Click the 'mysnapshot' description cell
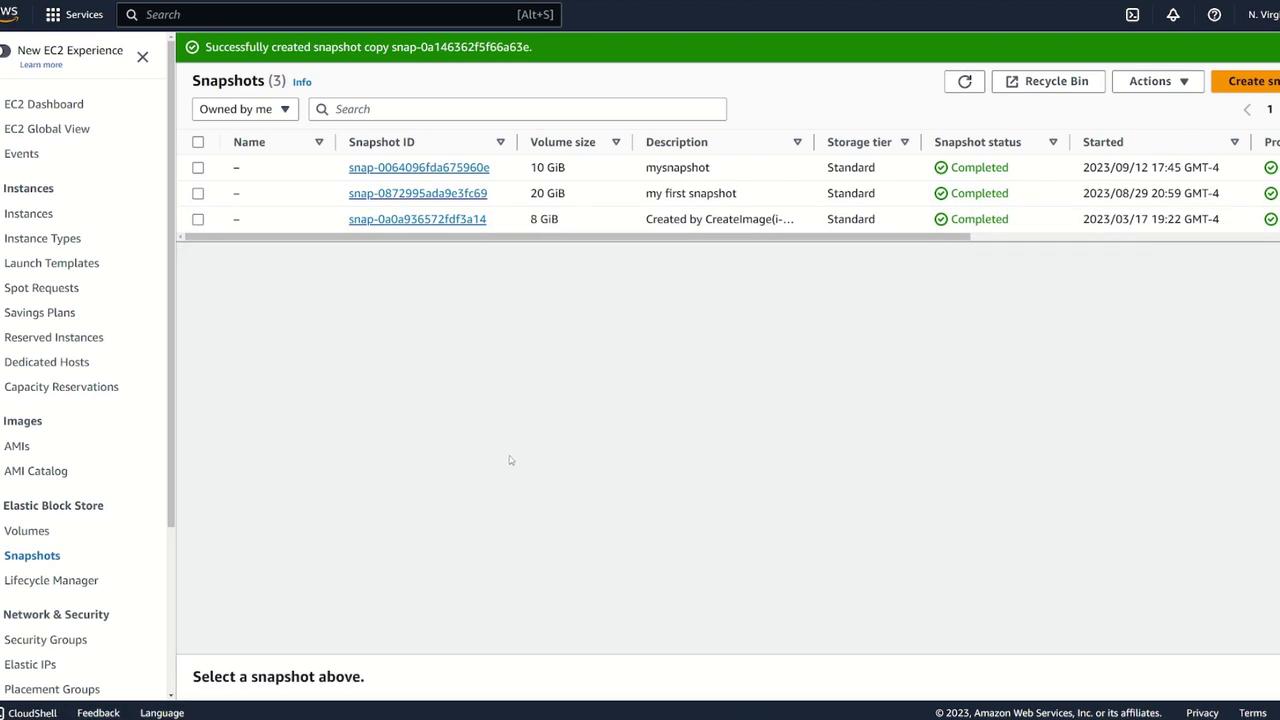Image resolution: width=1280 pixels, height=720 pixels. click(x=678, y=168)
